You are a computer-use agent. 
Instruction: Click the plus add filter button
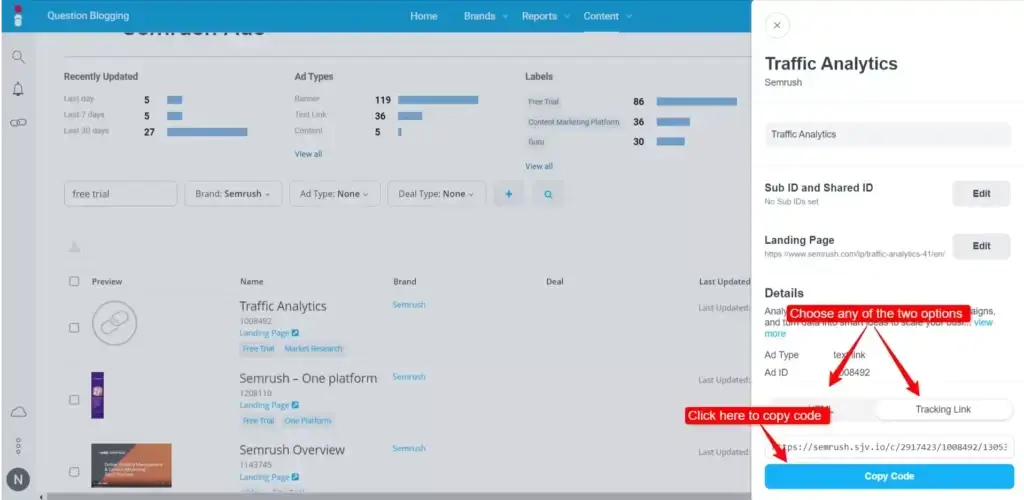coord(509,194)
